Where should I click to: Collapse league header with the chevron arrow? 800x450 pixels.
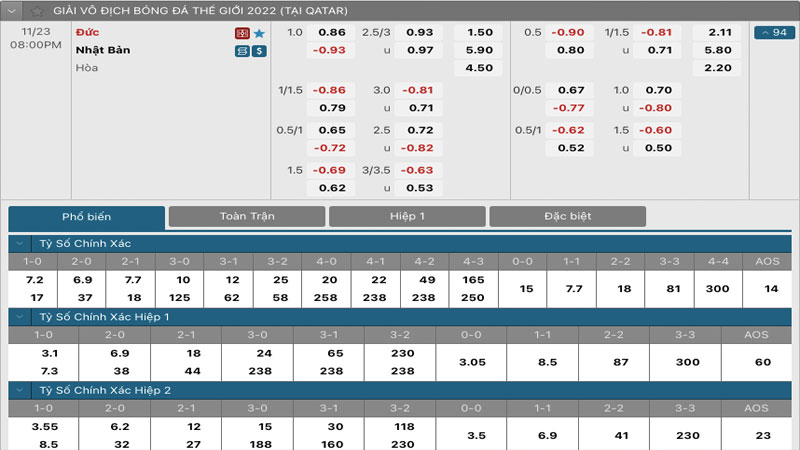click(14, 11)
